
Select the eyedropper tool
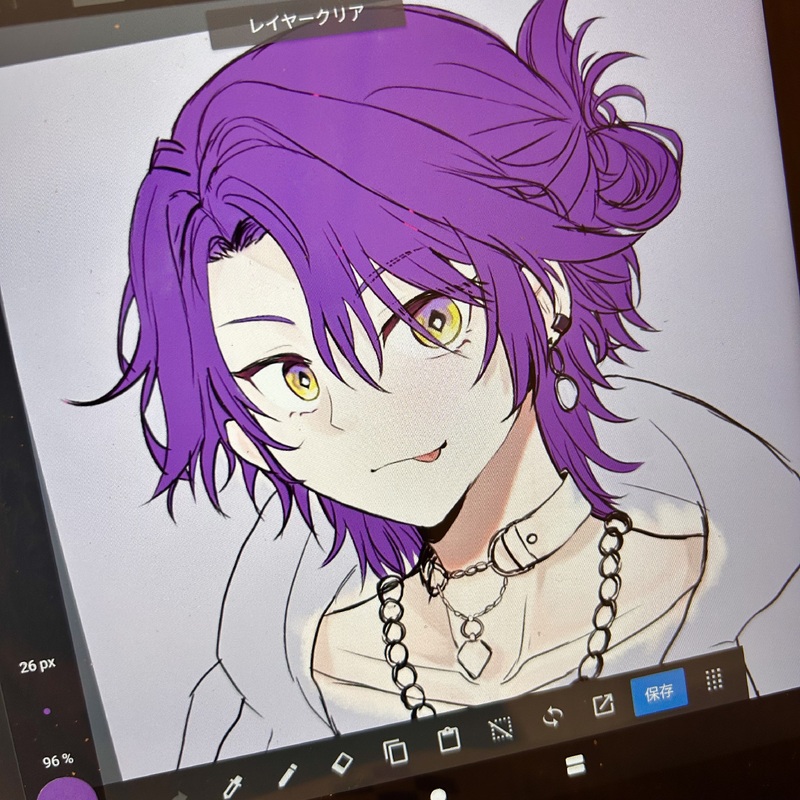pos(233,786)
